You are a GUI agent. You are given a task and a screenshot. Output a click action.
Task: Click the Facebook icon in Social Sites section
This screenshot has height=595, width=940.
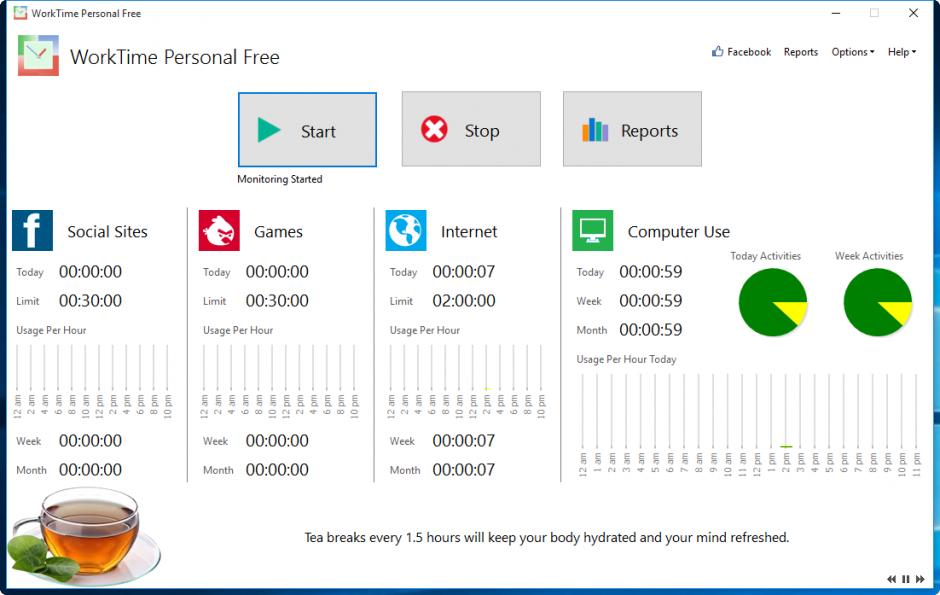point(32,230)
